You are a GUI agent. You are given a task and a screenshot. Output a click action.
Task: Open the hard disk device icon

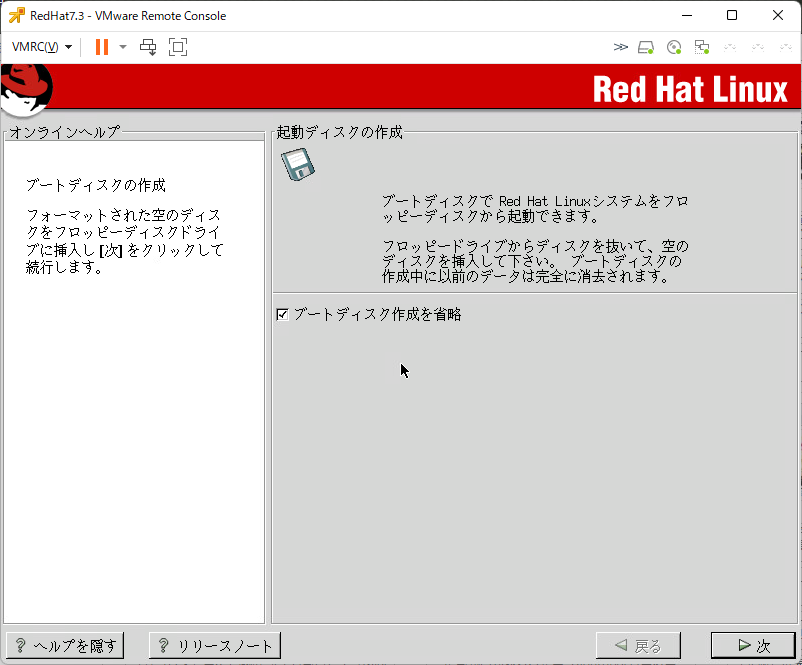click(x=646, y=48)
